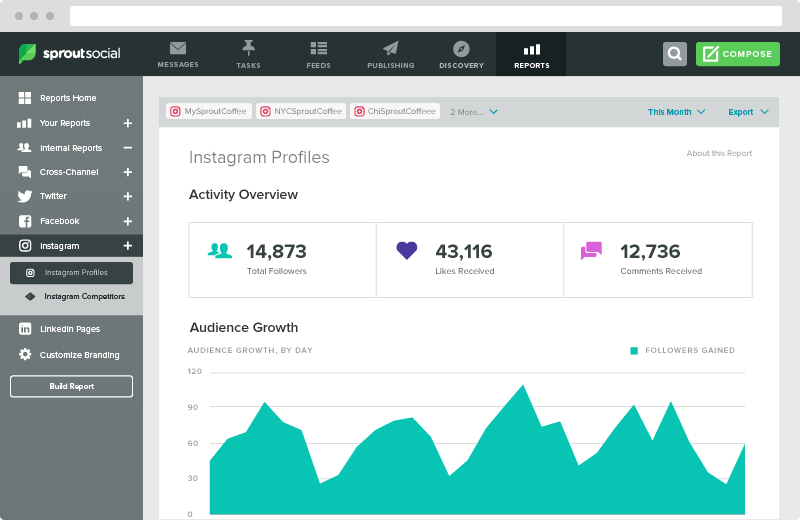Open the Messages envelope icon
Viewport: 800px width, 520px height.
(178, 48)
